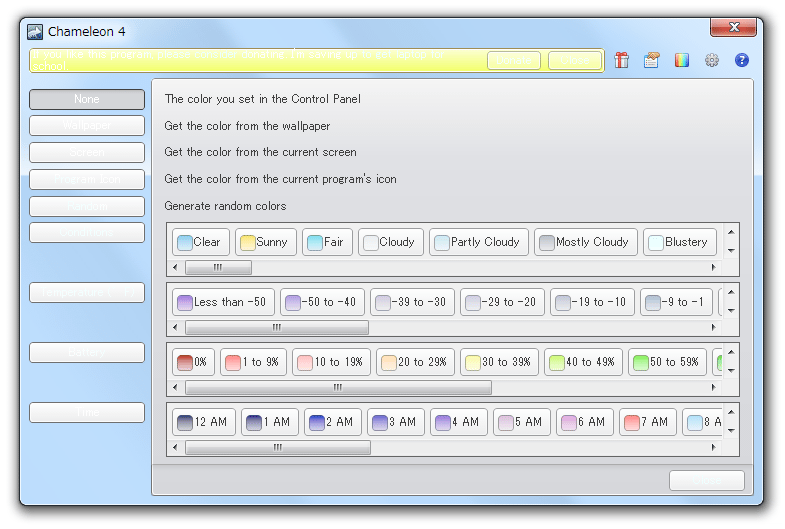The image size is (785, 529).
Task: Click right arrow of temperature row scrollbar
Action: (x=713, y=328)
